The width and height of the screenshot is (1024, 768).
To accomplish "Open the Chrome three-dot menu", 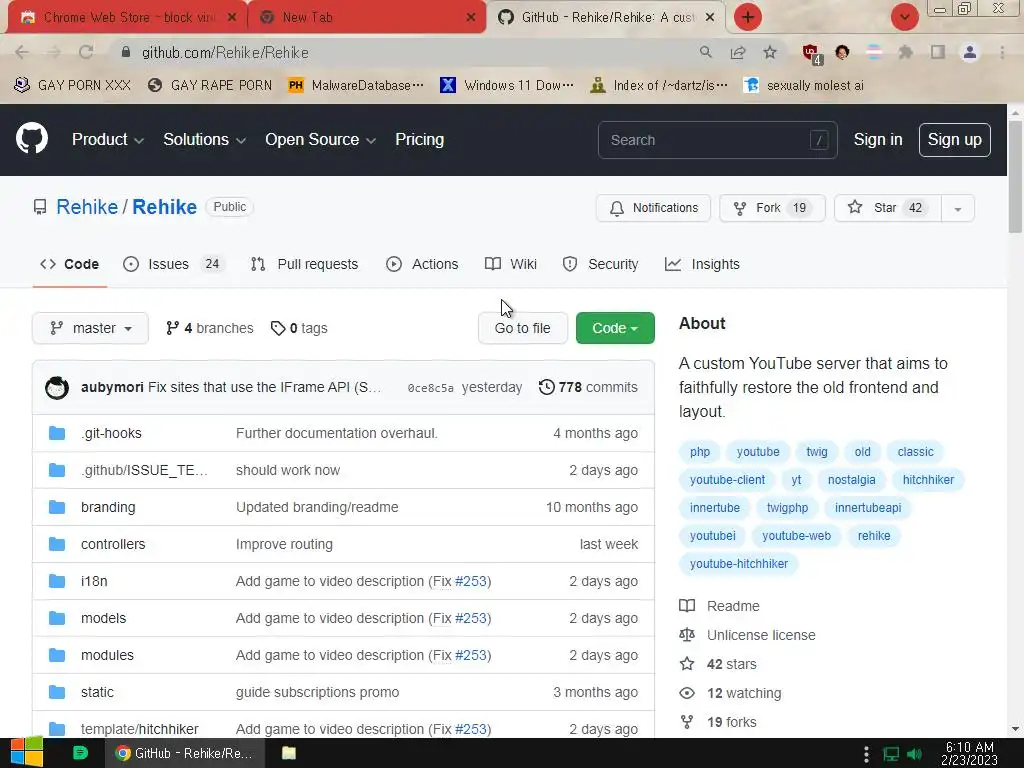I will (1002, 52).
